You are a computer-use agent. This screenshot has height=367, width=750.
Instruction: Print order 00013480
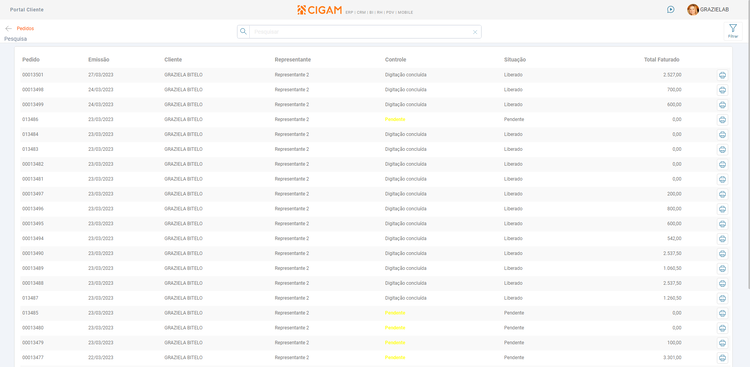(722, 328)
